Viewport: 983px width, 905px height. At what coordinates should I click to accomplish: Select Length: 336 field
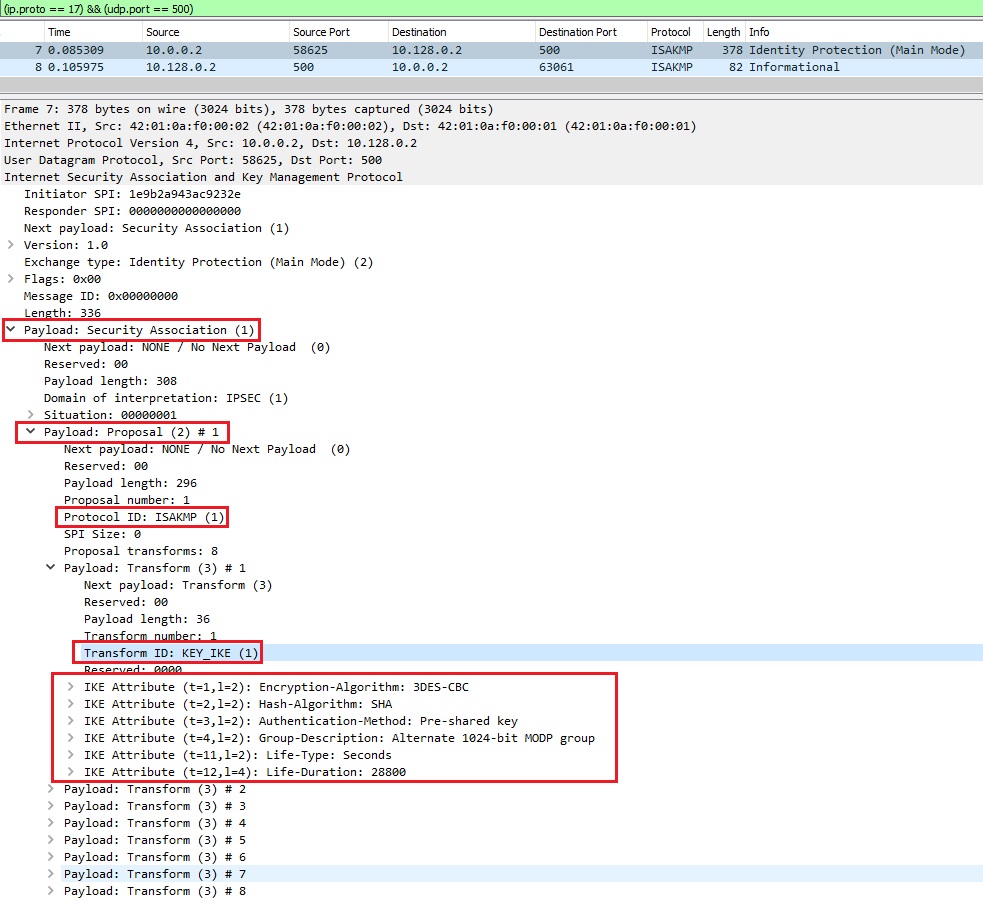click(62, 313)
